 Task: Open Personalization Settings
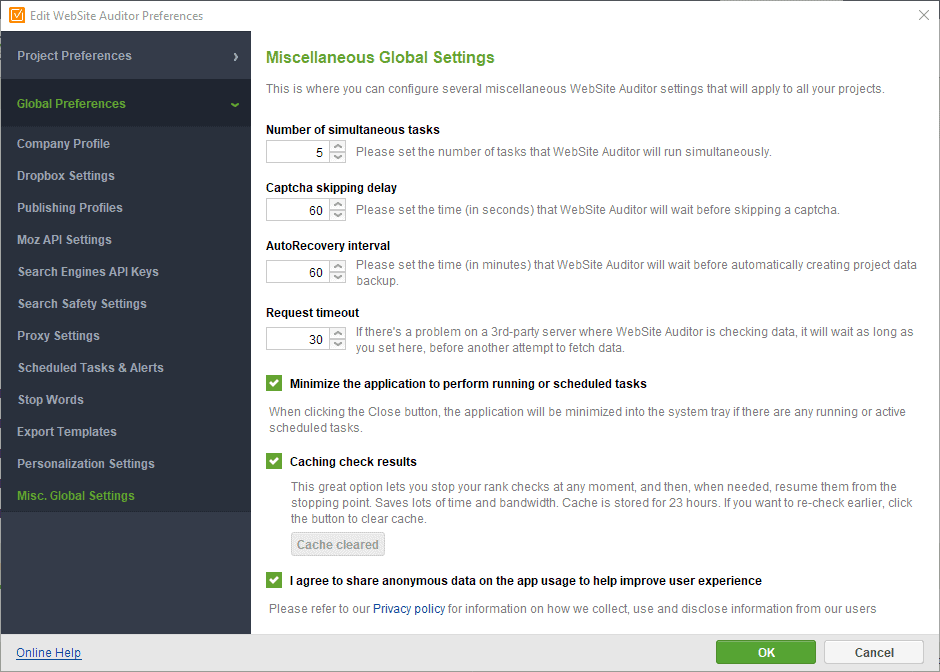(x=86, y=464)
